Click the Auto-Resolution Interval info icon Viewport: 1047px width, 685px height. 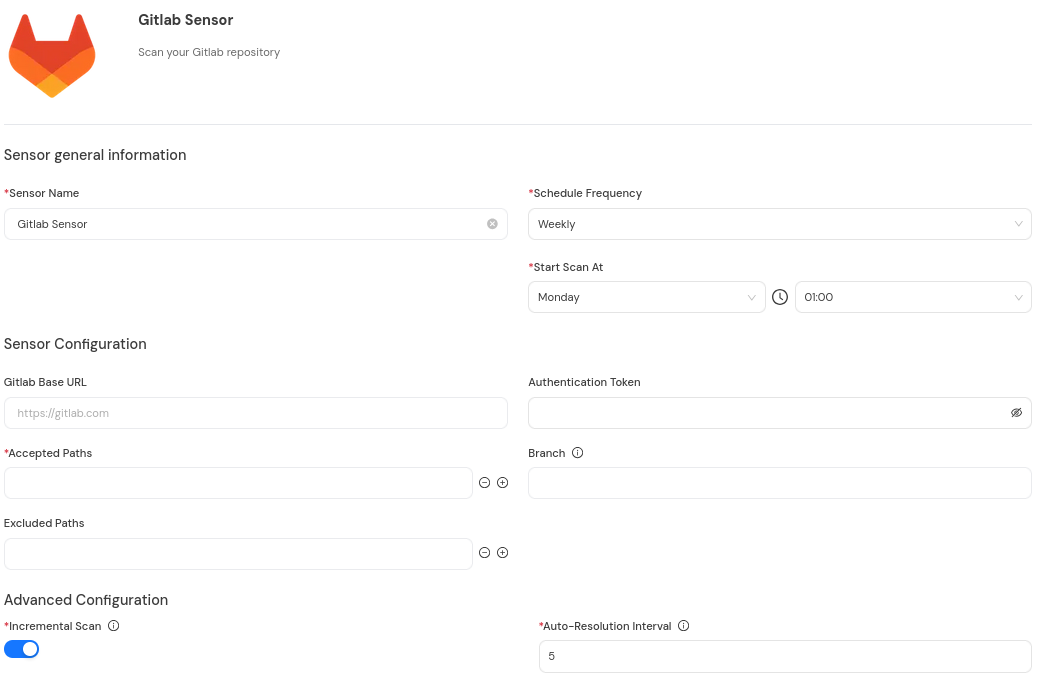click(684, 626)
